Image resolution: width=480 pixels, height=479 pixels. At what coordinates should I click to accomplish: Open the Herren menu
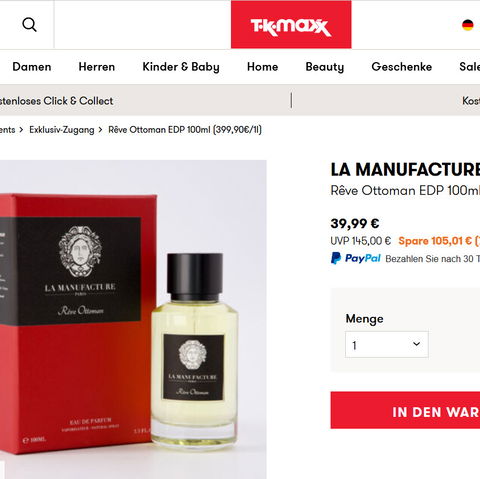(x=97, y=67)
